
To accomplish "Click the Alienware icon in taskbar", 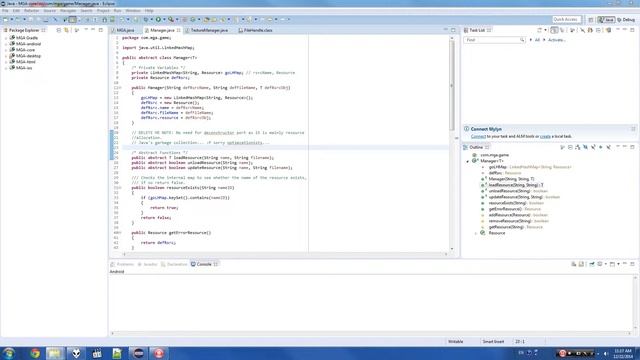I will (76, 353).
